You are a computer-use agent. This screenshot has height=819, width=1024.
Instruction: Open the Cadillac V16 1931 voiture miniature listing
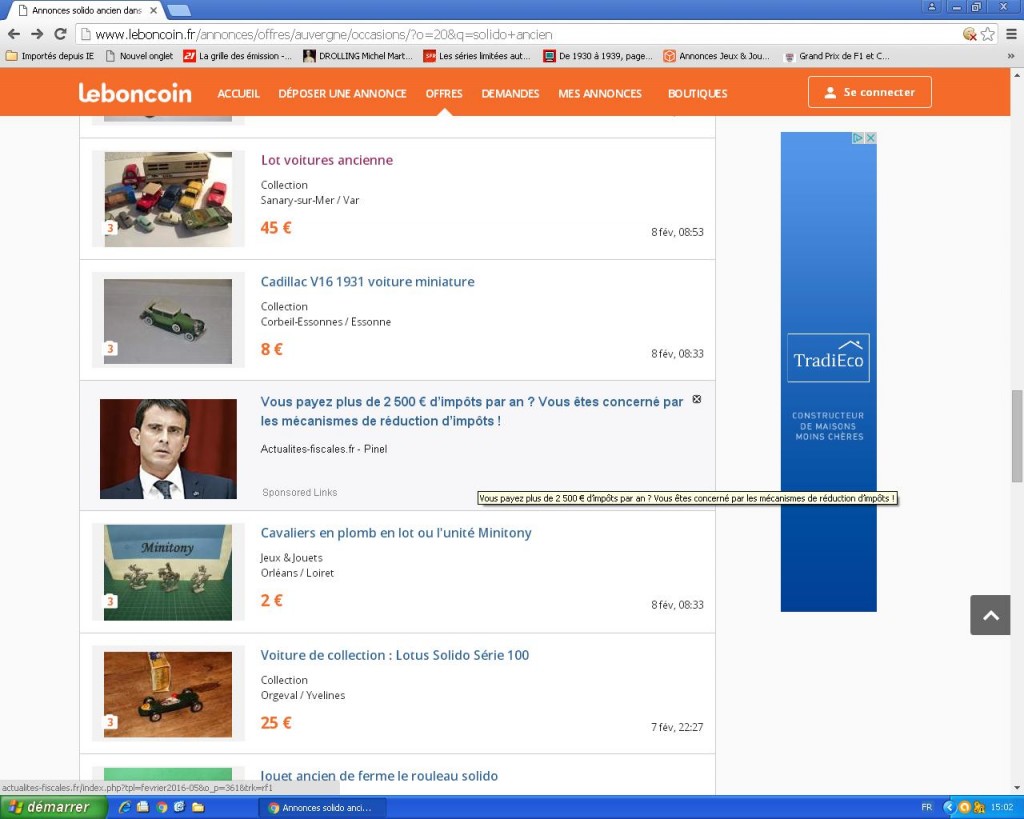pyautogui.click(x=367, y=282)
